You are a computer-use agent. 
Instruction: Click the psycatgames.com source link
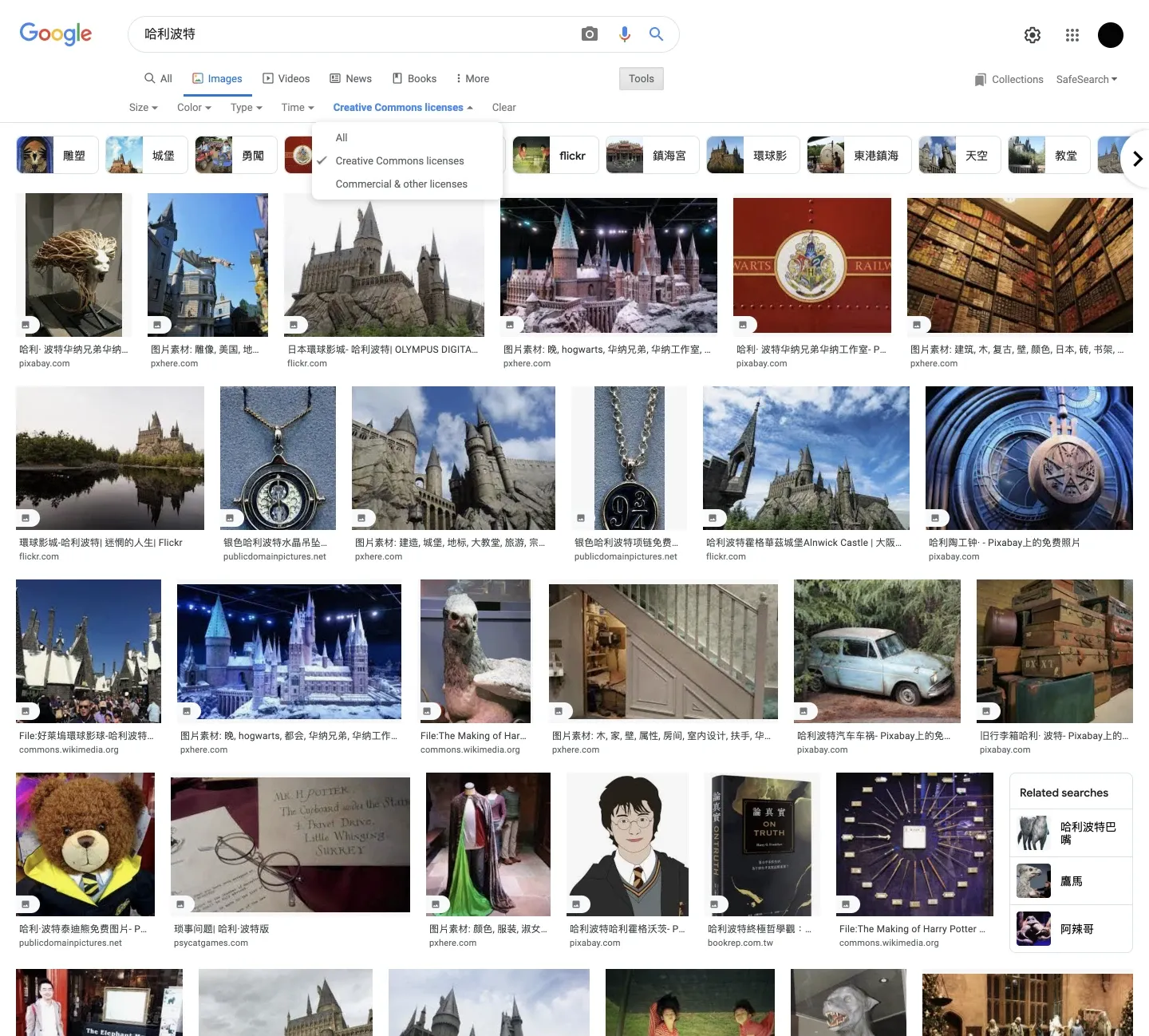[x=211, y=943]
